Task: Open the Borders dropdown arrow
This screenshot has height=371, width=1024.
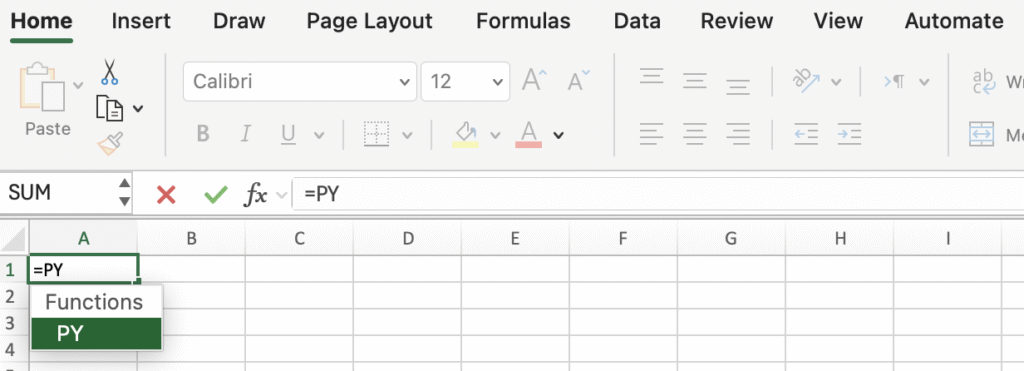Action: click(407, 135)
